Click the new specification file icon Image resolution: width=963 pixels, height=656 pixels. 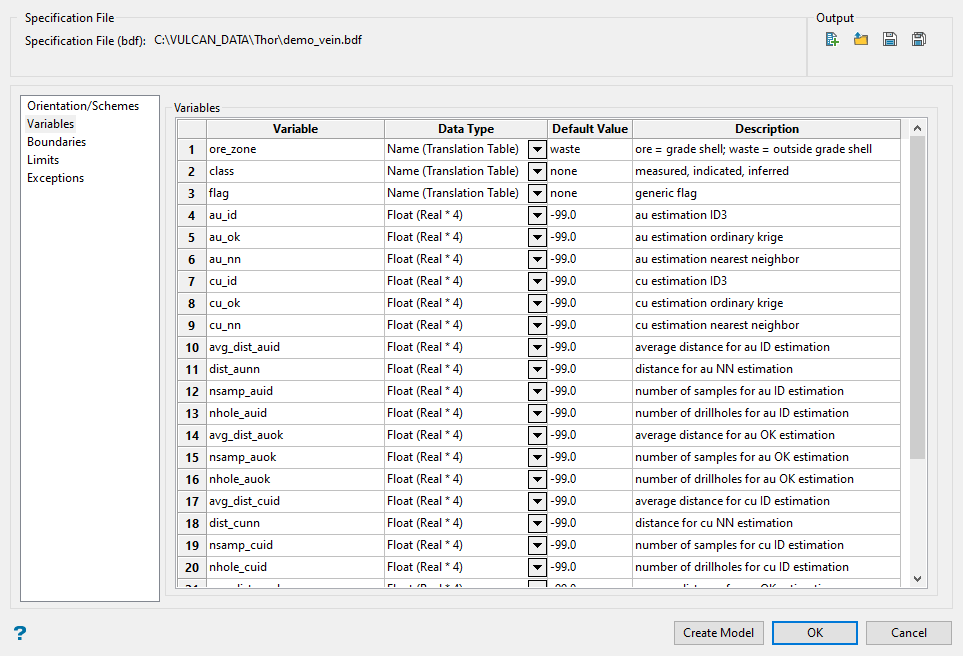(x=832, y=39)
